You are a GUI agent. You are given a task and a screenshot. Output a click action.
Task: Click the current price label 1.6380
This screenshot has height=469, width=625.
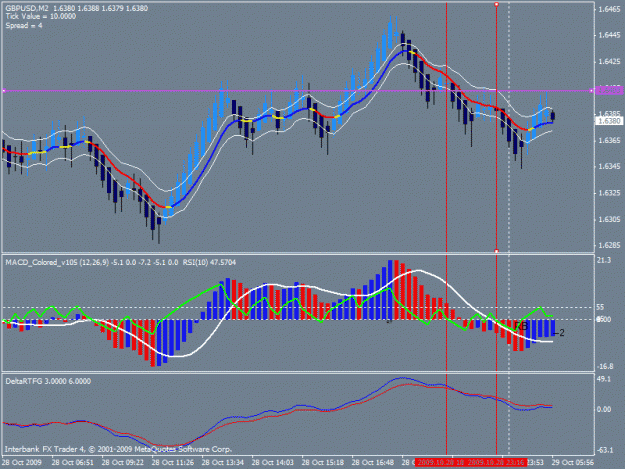[609, 121]
